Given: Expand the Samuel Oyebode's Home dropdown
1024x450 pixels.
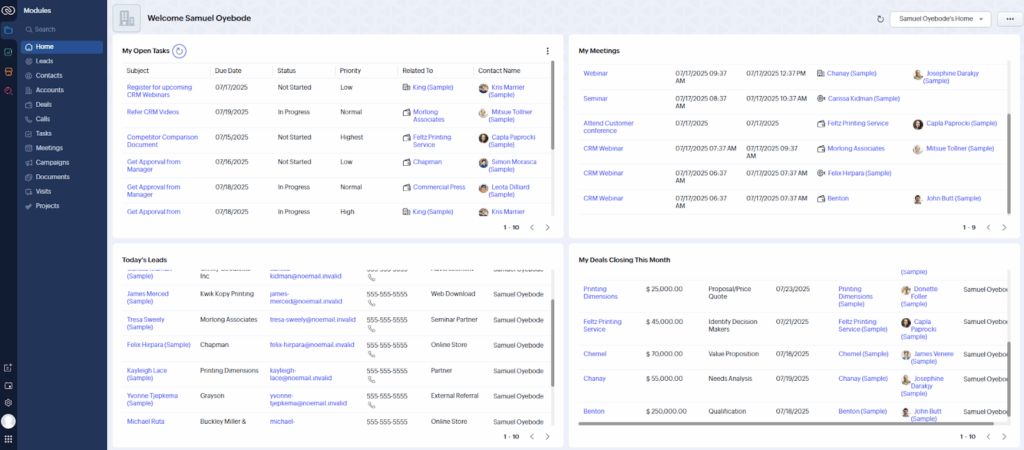Looking at the screenshot, I should click(939, 19).
